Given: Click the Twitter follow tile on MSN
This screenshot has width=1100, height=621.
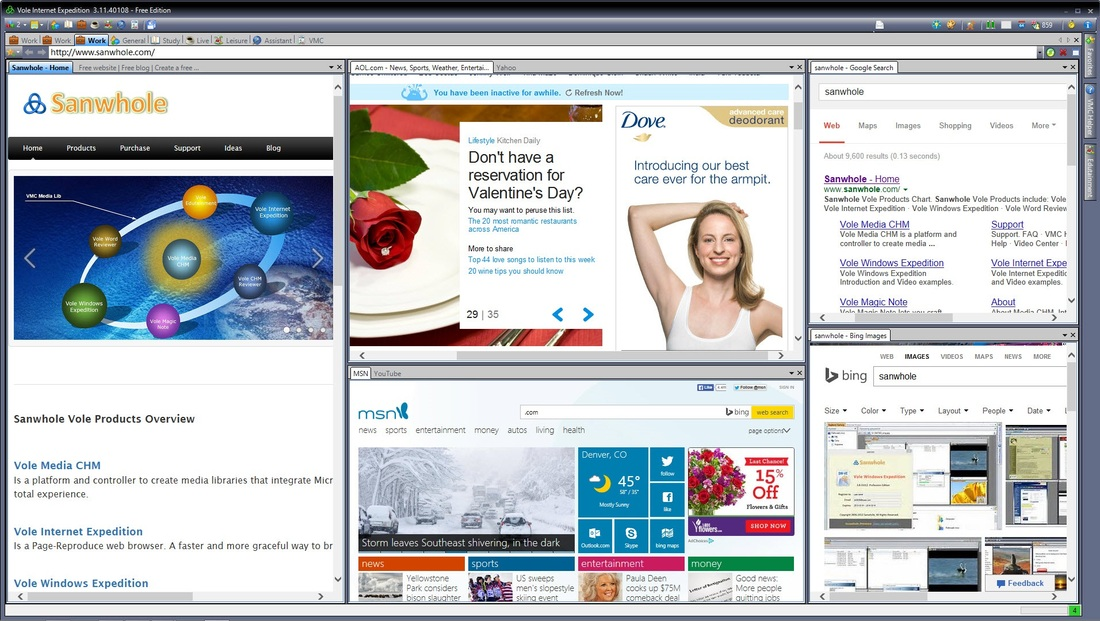Looking at the screenshot, I should (667, 465).
